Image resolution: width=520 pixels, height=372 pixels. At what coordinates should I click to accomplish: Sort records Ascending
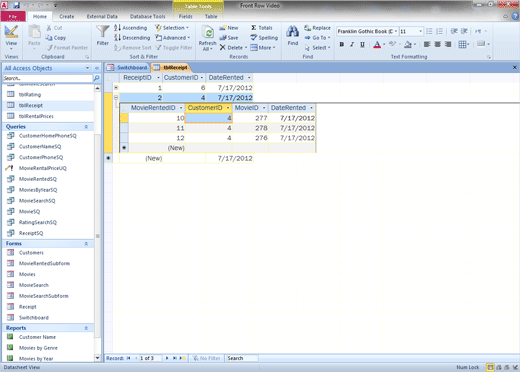coord(131,28)
